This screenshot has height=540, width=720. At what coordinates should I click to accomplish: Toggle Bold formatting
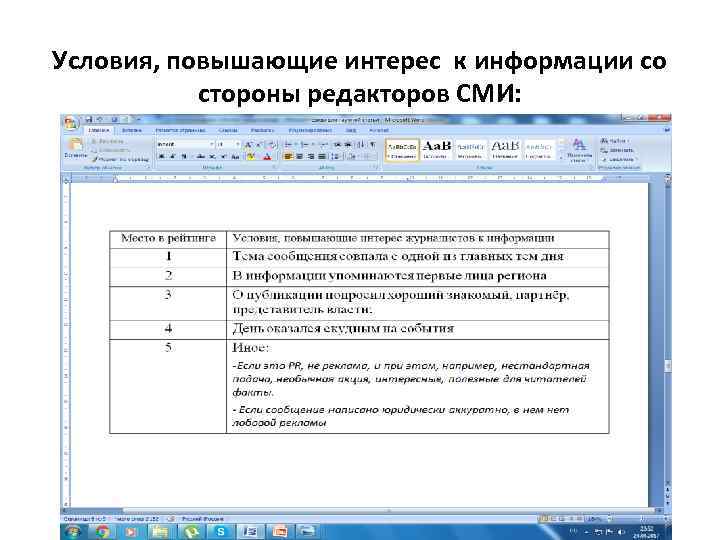click(x=162, y=157)
